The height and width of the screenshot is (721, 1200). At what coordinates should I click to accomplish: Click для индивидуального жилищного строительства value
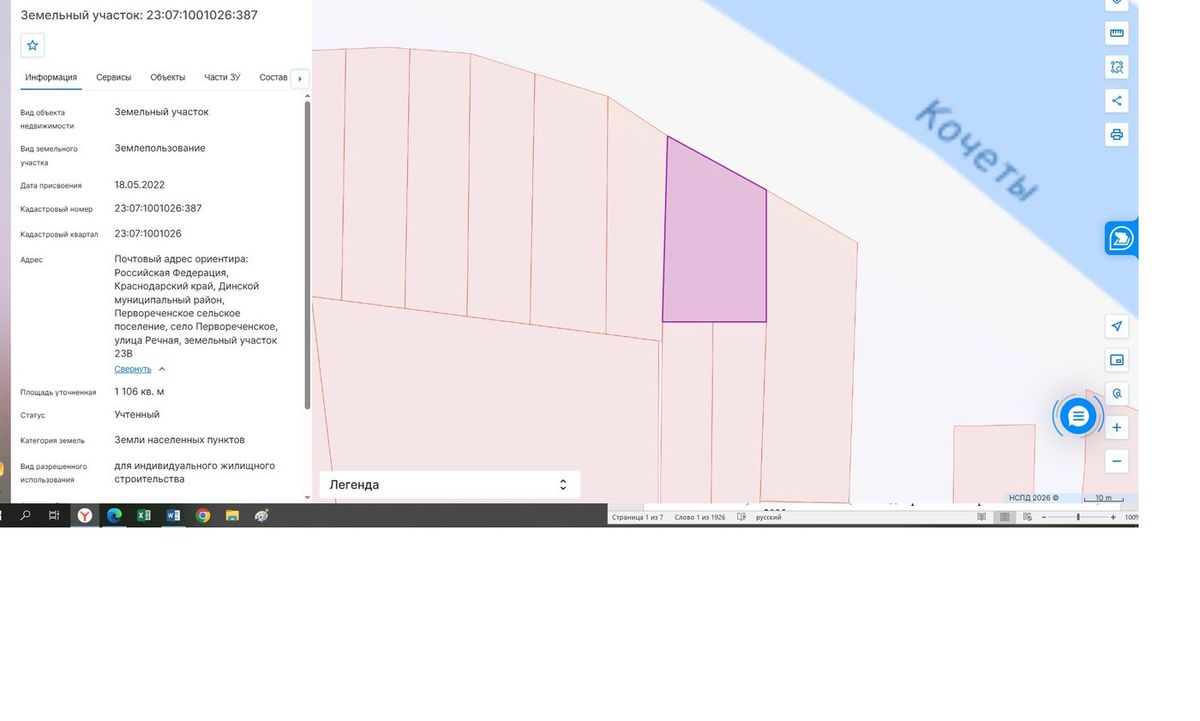pyautogui.click(x=194, y=472)
